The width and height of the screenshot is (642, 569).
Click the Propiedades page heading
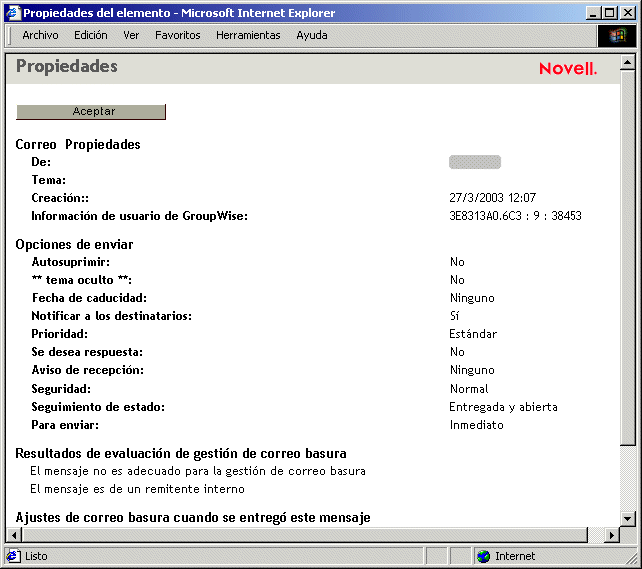coord(67,66)
